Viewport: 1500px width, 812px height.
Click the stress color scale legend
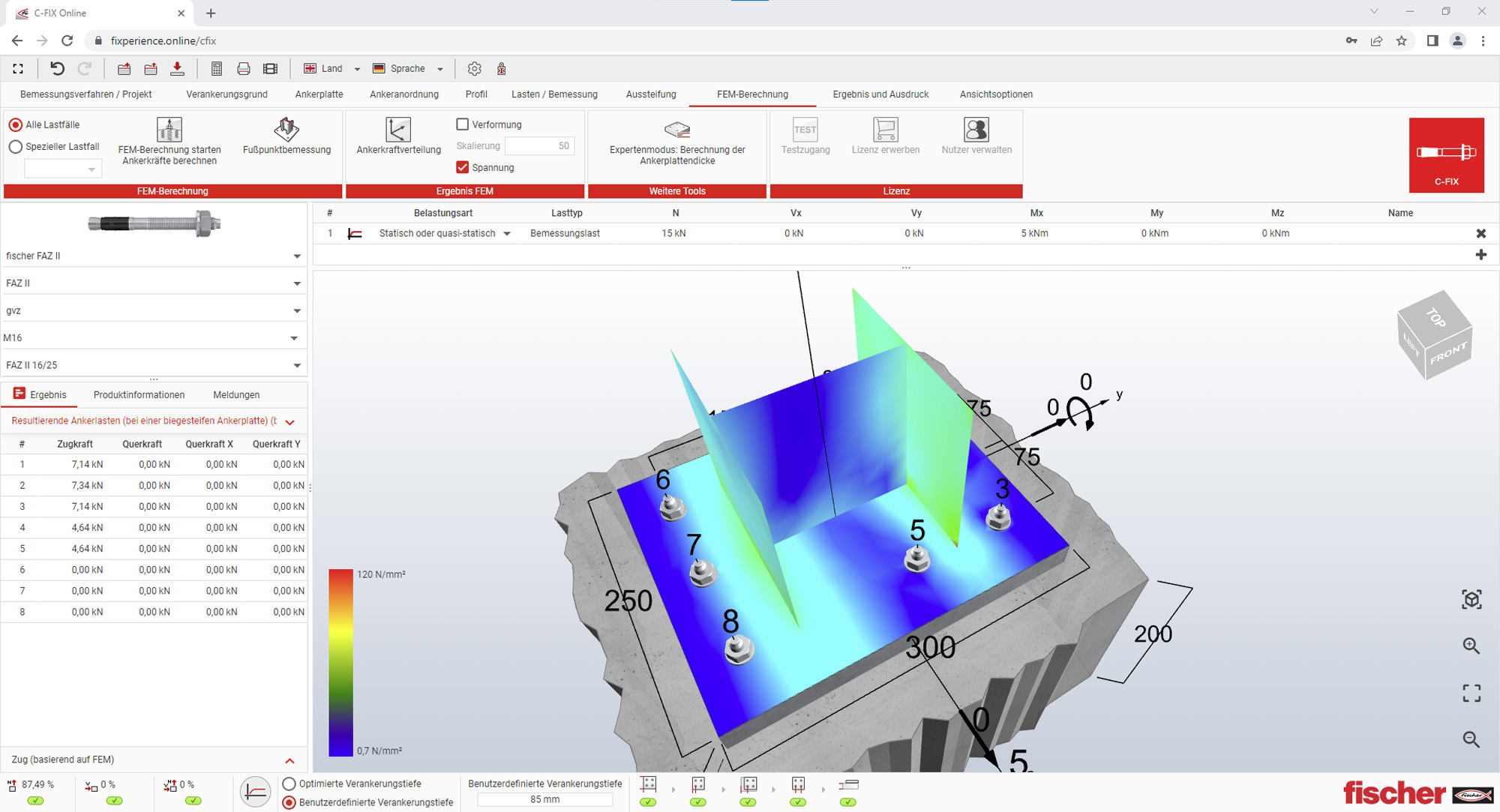coord(340,660)
